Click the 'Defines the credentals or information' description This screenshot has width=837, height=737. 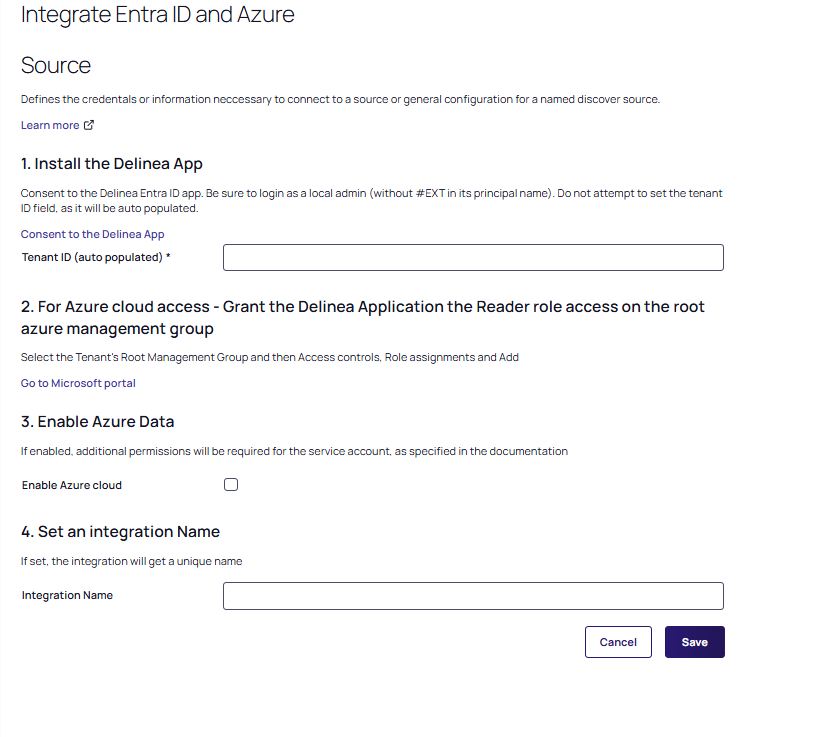click(340, 99)
